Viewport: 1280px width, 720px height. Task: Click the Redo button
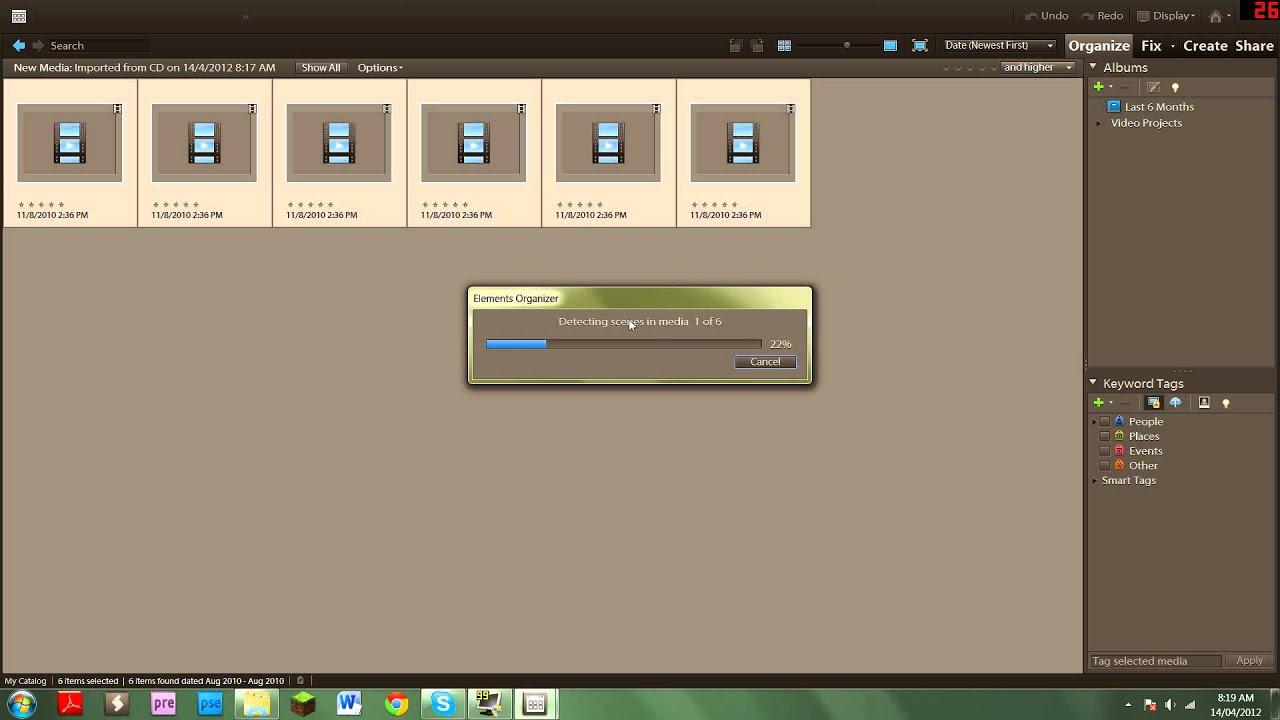1102,16
